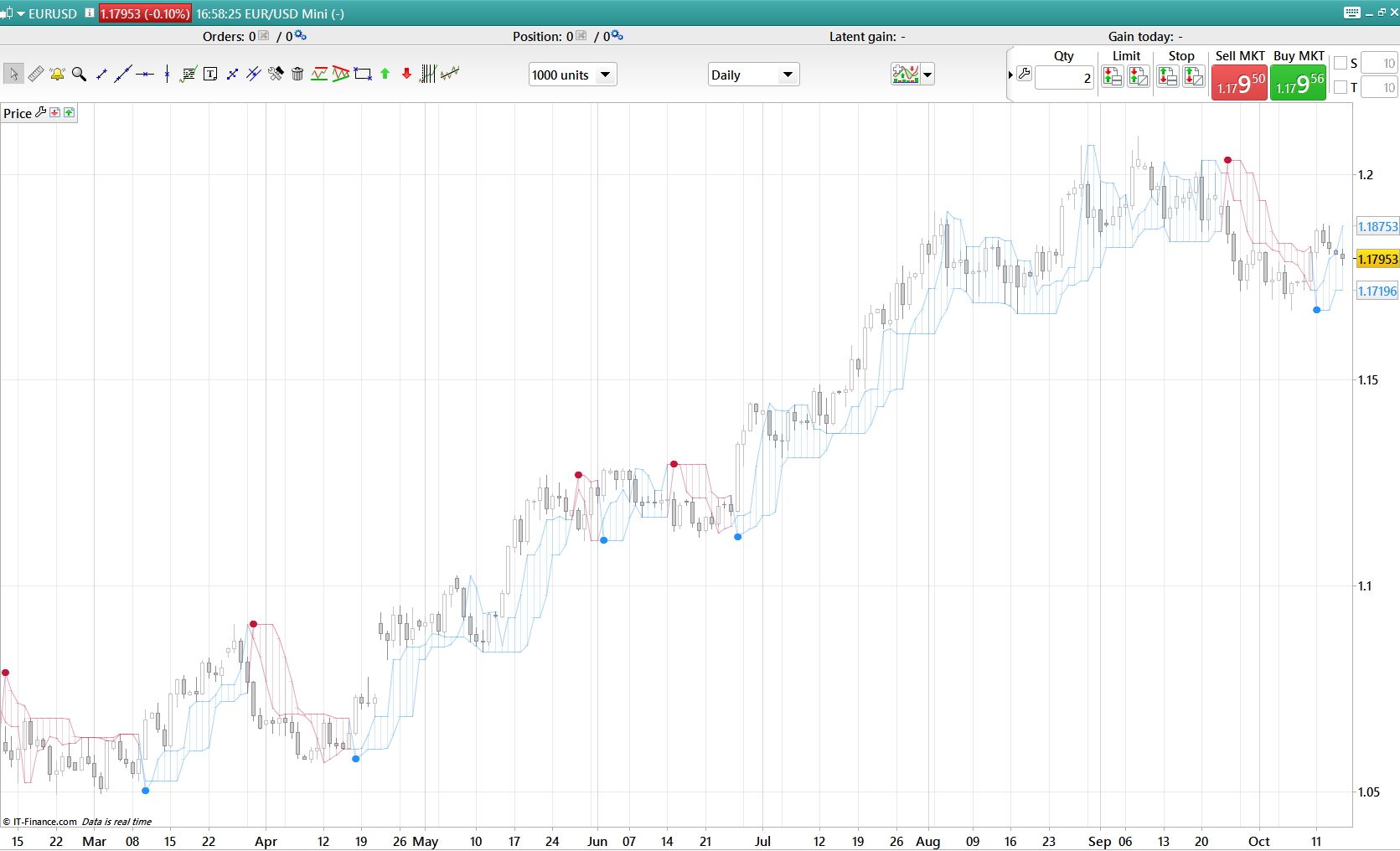Screen dimensions: 1400x851
Task: Select the vertical lines cycle tool
Action: pyautogui.click(x=428, y=74)
